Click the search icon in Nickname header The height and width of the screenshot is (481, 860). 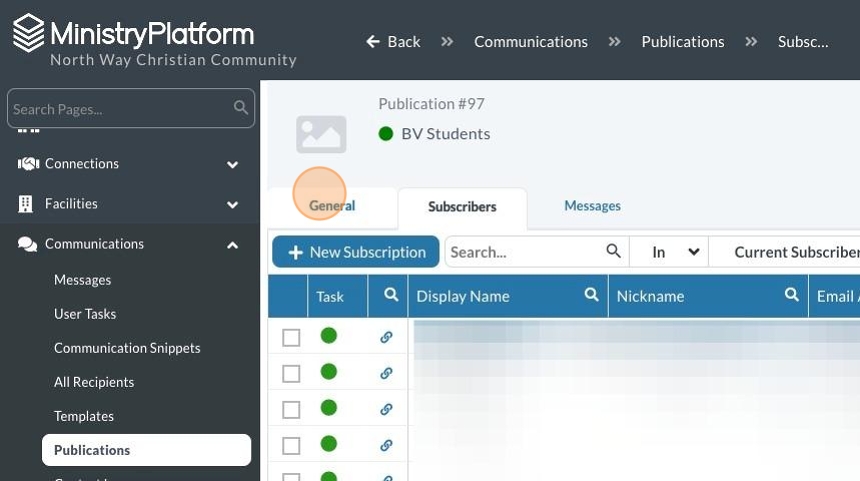pos(791,295)
